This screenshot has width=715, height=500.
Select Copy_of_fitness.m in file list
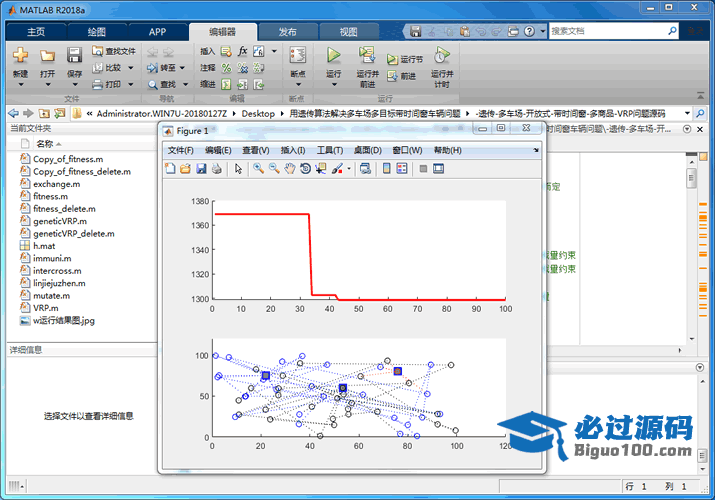tap(68, 159)
